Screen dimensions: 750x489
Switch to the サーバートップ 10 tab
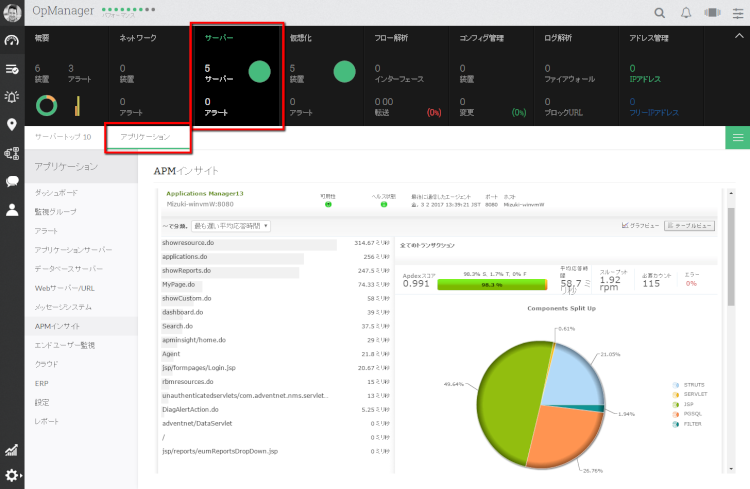[x=63, y=136]
